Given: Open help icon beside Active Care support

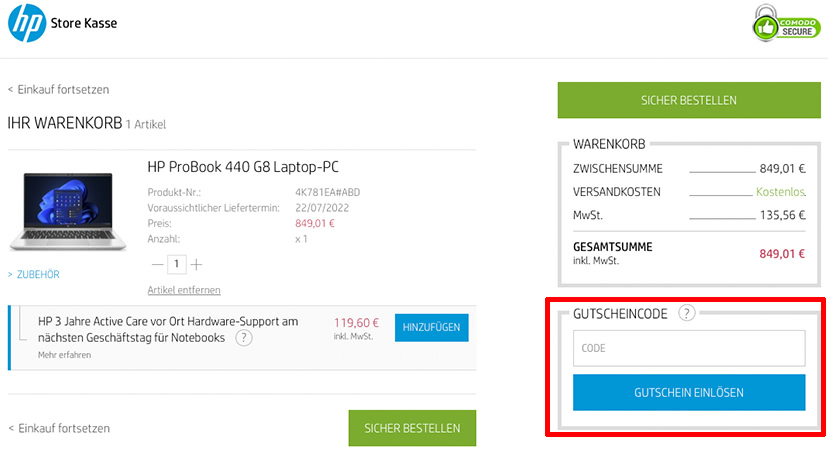Looking at the screenshot, I should (x=243, y=338).
